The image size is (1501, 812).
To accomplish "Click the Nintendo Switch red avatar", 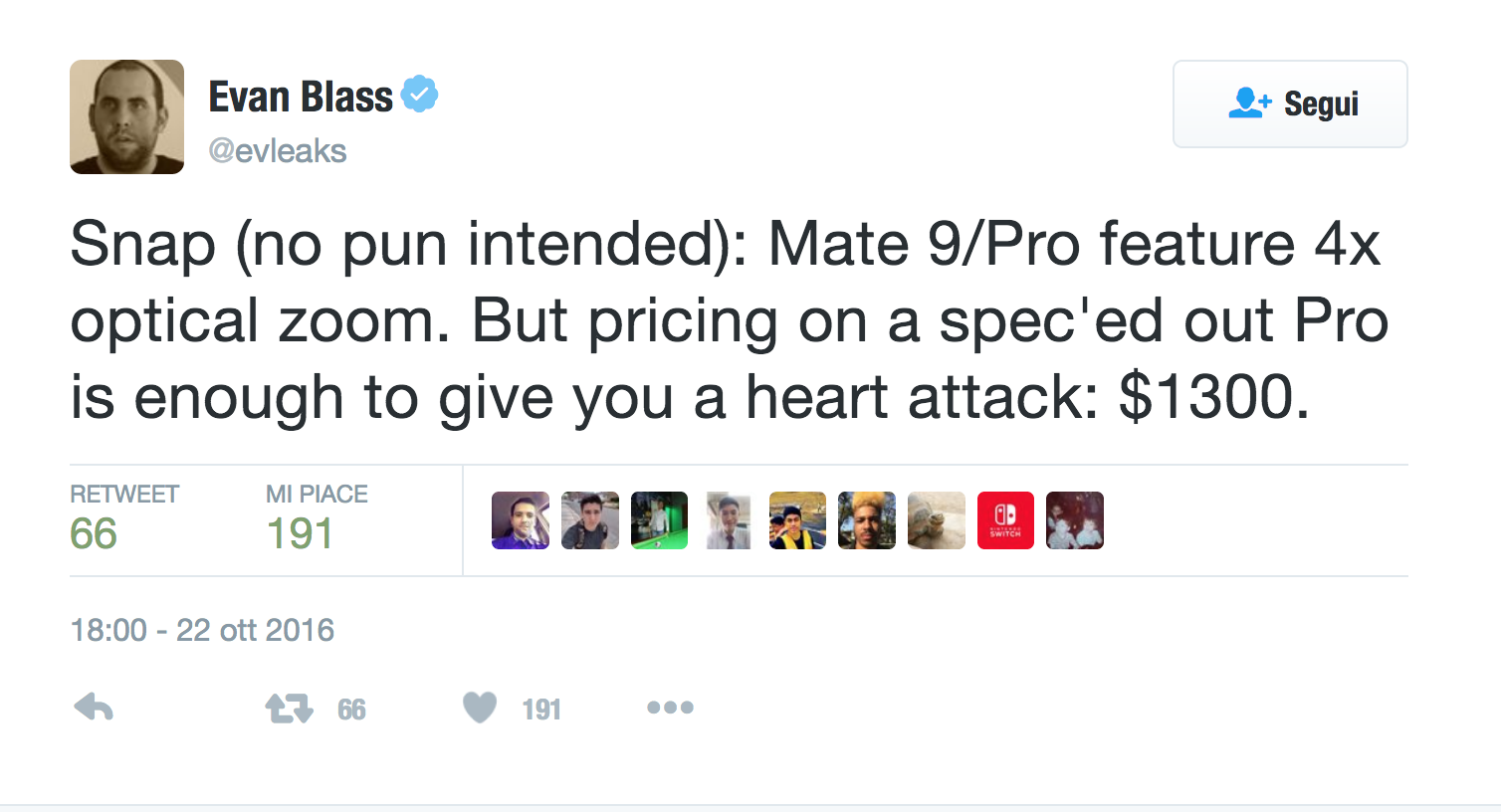I will point(1005,520).
